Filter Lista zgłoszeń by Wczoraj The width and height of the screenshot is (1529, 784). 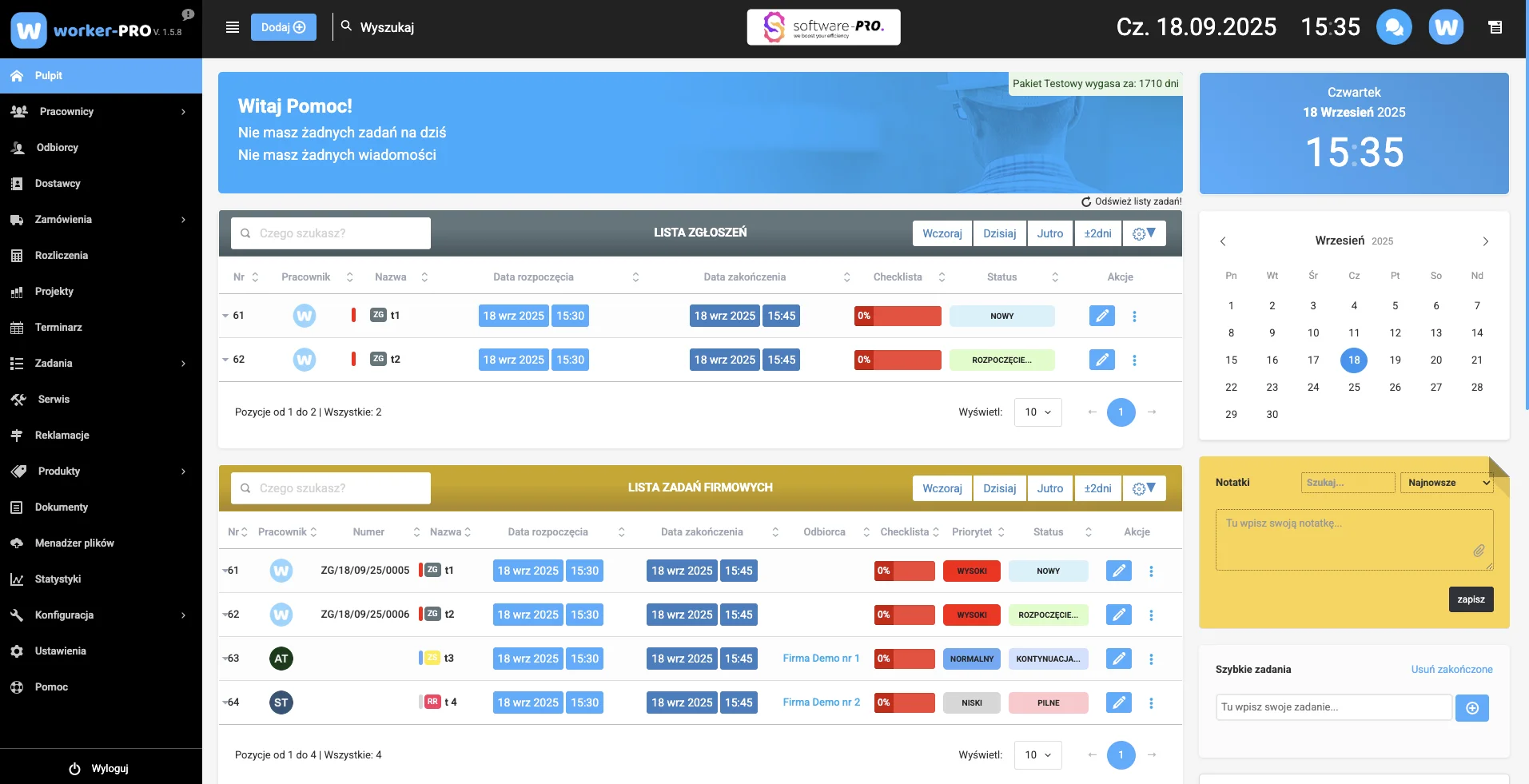942,233
